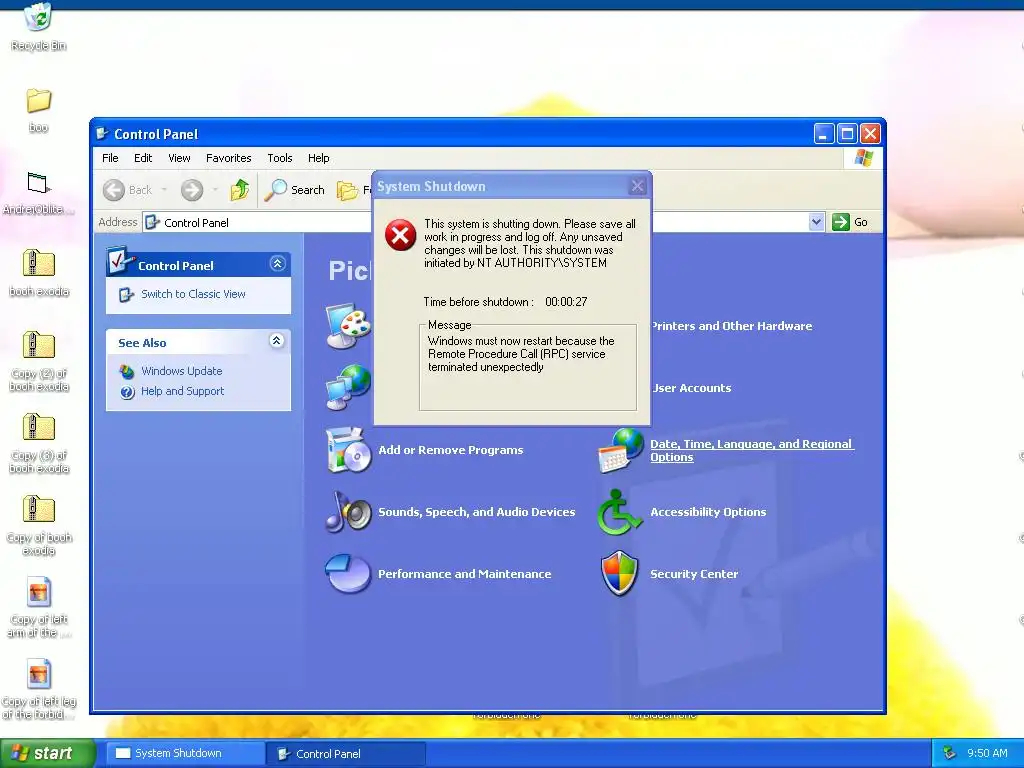Maximize the Control Panel window

[x=847, y=134]
